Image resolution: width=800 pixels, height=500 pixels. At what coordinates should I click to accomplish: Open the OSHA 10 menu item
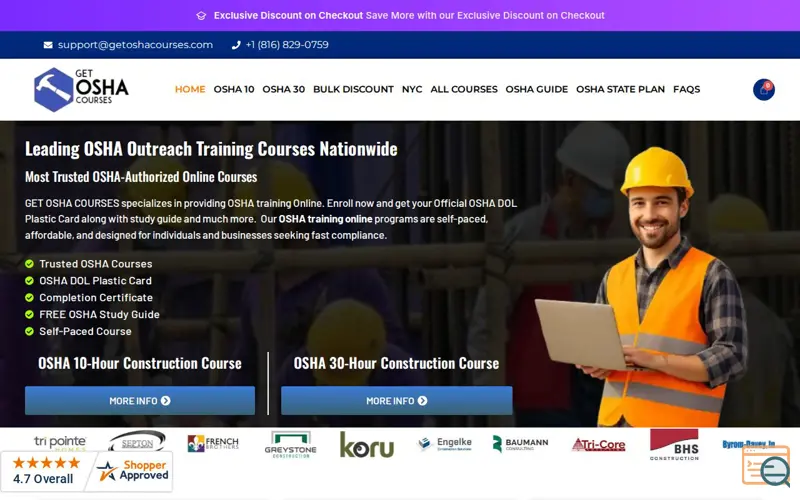pos(234,89)
